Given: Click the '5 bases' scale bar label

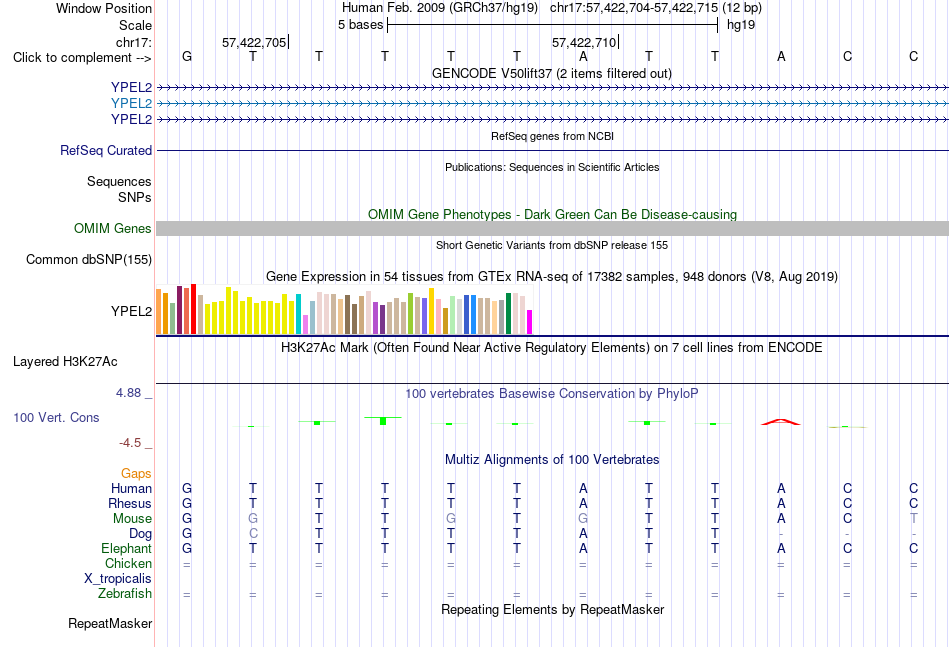Looking at the screenshot, I should [x=360, y=25].
